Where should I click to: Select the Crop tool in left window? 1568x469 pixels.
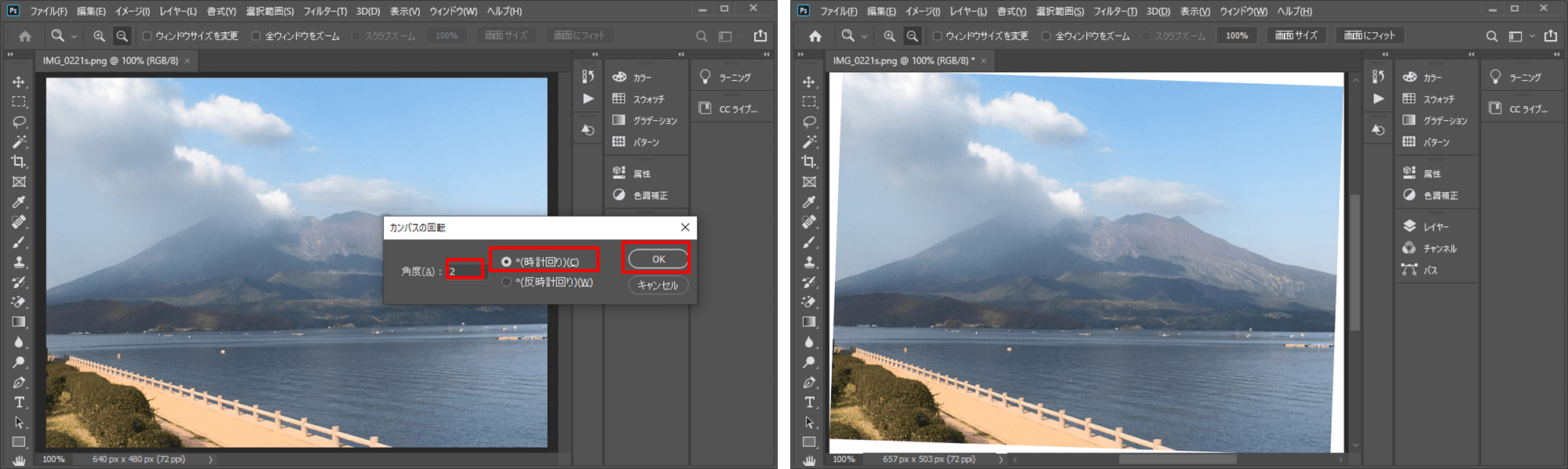19,162
